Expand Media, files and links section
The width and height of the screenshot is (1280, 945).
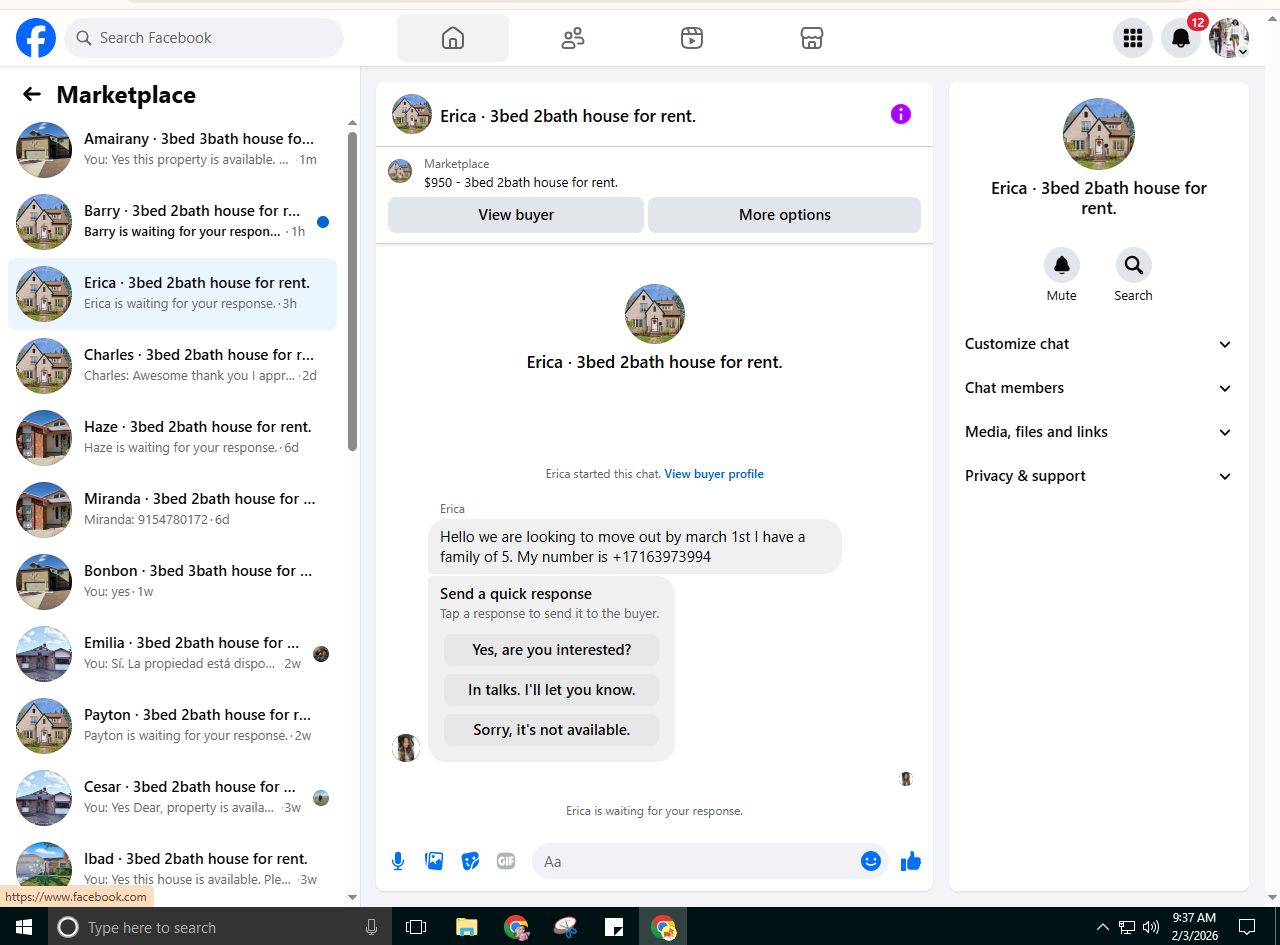1098,432
